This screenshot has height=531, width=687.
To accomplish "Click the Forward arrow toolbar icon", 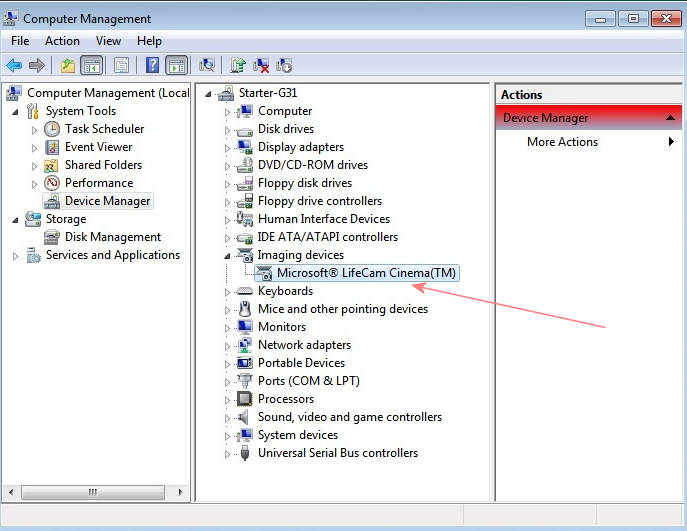I will coord(37,66).
